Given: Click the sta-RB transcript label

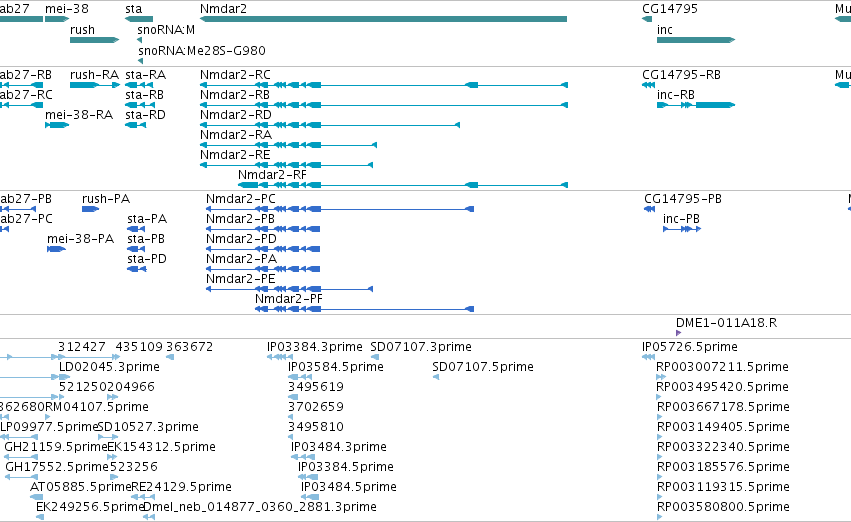Looking at the screenshot, I should [144, 94].
